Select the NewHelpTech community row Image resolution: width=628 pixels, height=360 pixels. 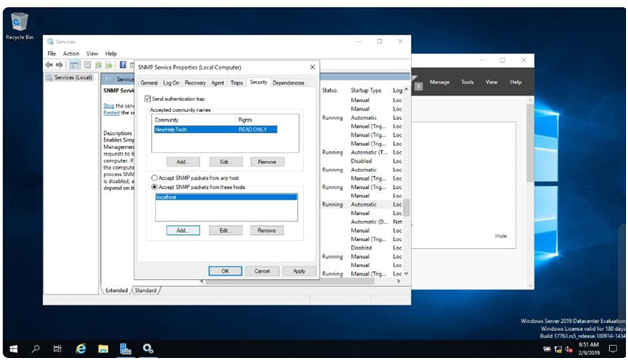point(215,129)
